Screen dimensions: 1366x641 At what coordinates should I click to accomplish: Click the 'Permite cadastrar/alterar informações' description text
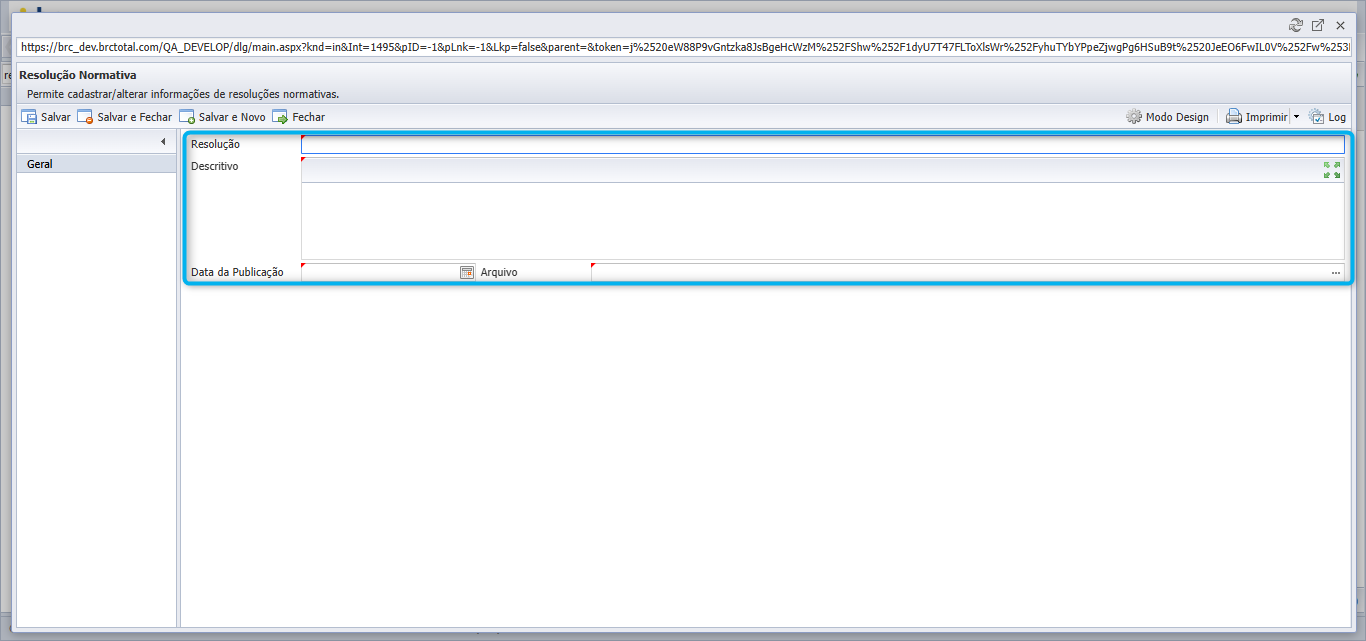pyautogui.click(x=183, y=94)
